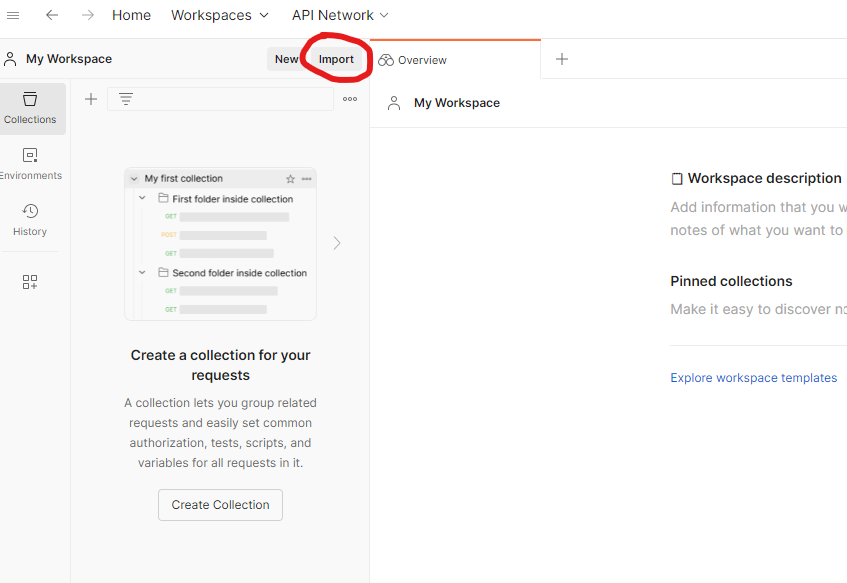Open the hamburger menu icon

(13, 14)
